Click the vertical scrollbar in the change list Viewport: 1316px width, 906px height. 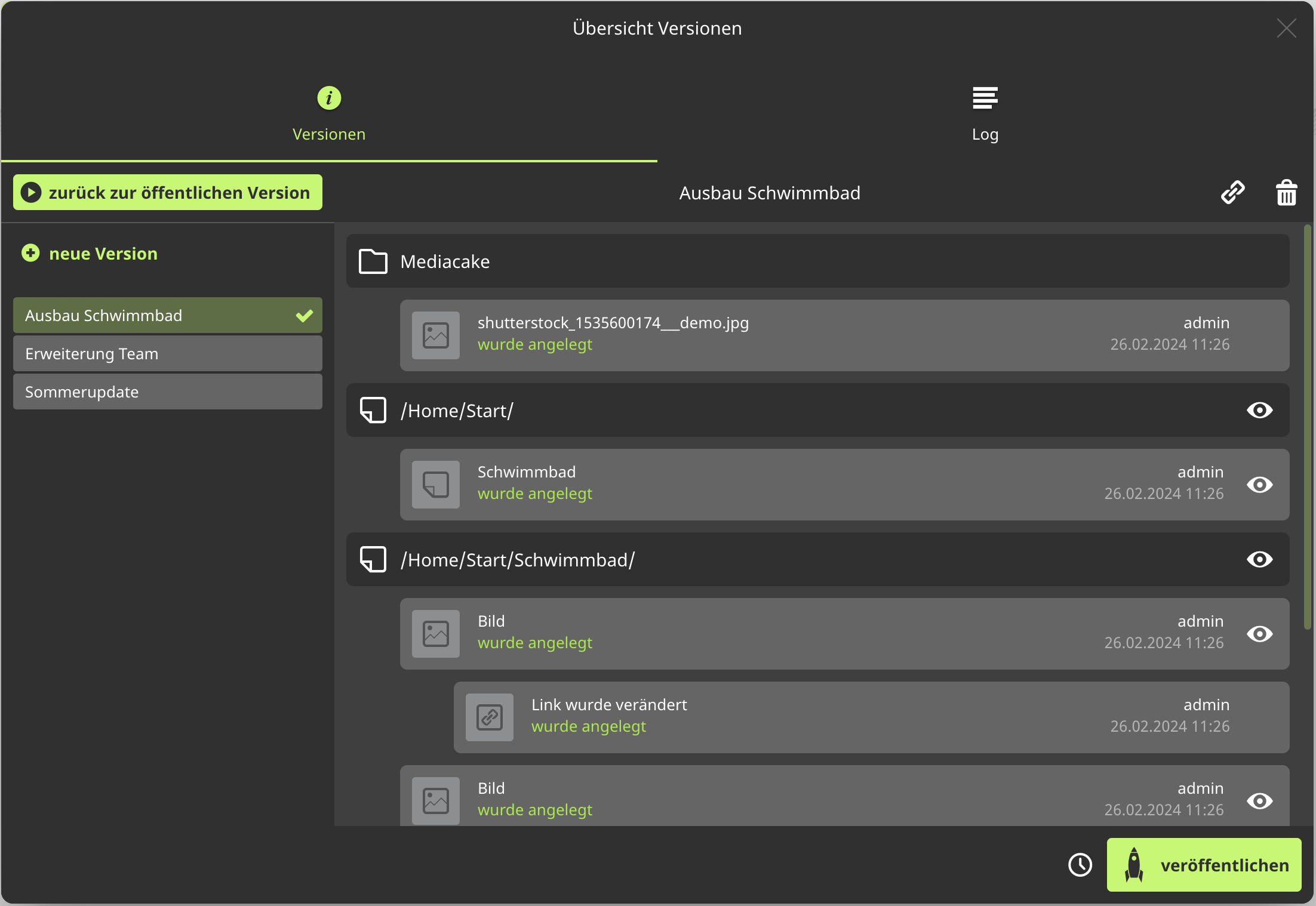[1307, 427]
